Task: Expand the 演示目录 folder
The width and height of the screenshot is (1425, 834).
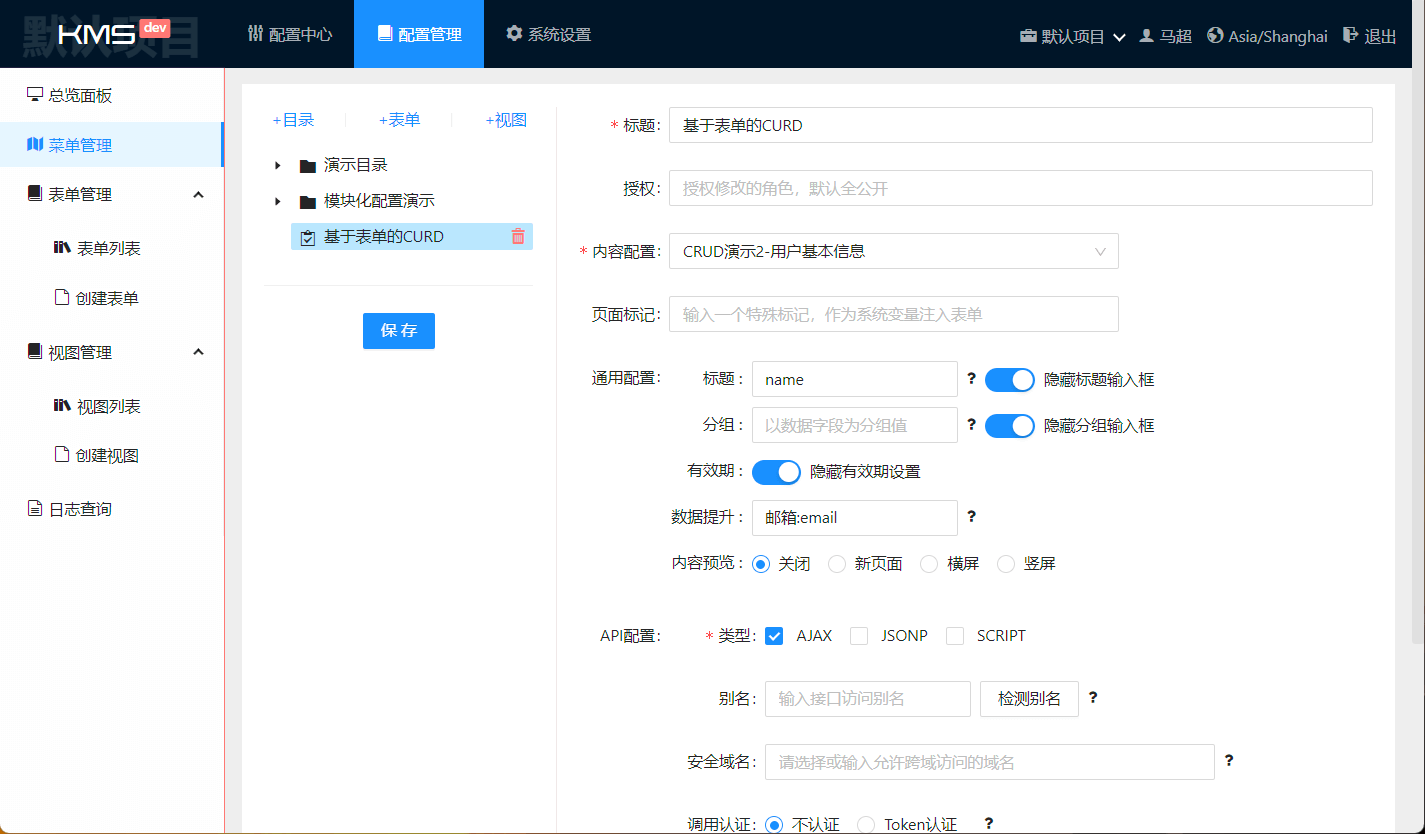Action: tap(278, 165)
